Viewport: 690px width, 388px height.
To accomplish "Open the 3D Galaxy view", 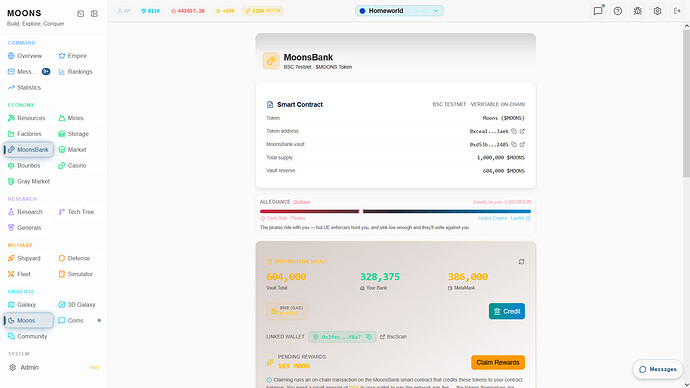I will click(77, 304).
